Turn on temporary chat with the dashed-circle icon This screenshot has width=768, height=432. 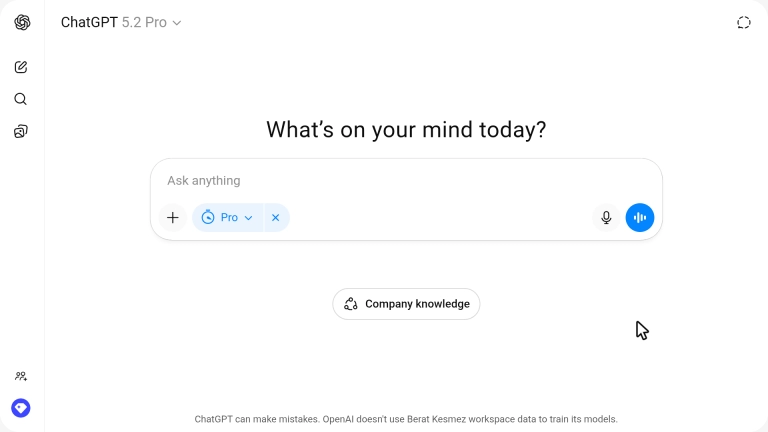(744, 22)
